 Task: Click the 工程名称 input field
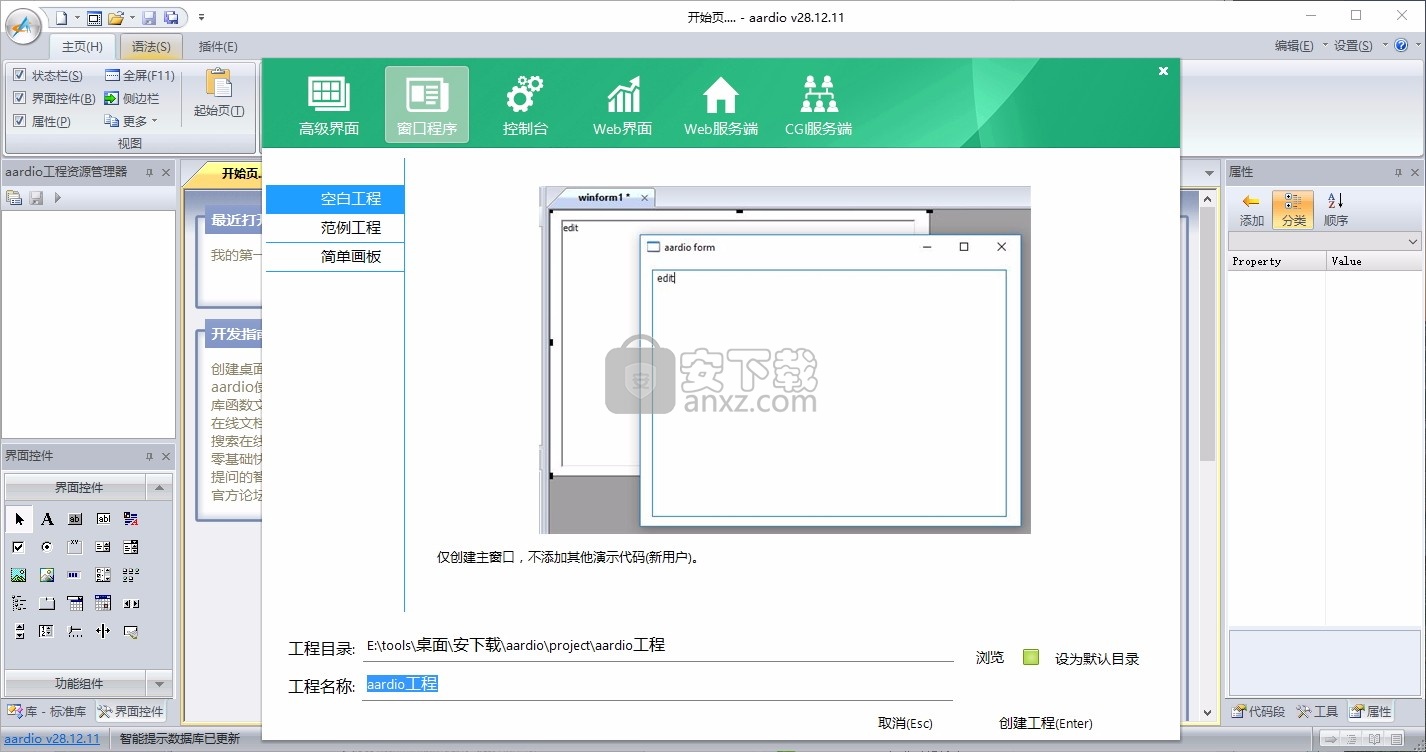(658, 684)
